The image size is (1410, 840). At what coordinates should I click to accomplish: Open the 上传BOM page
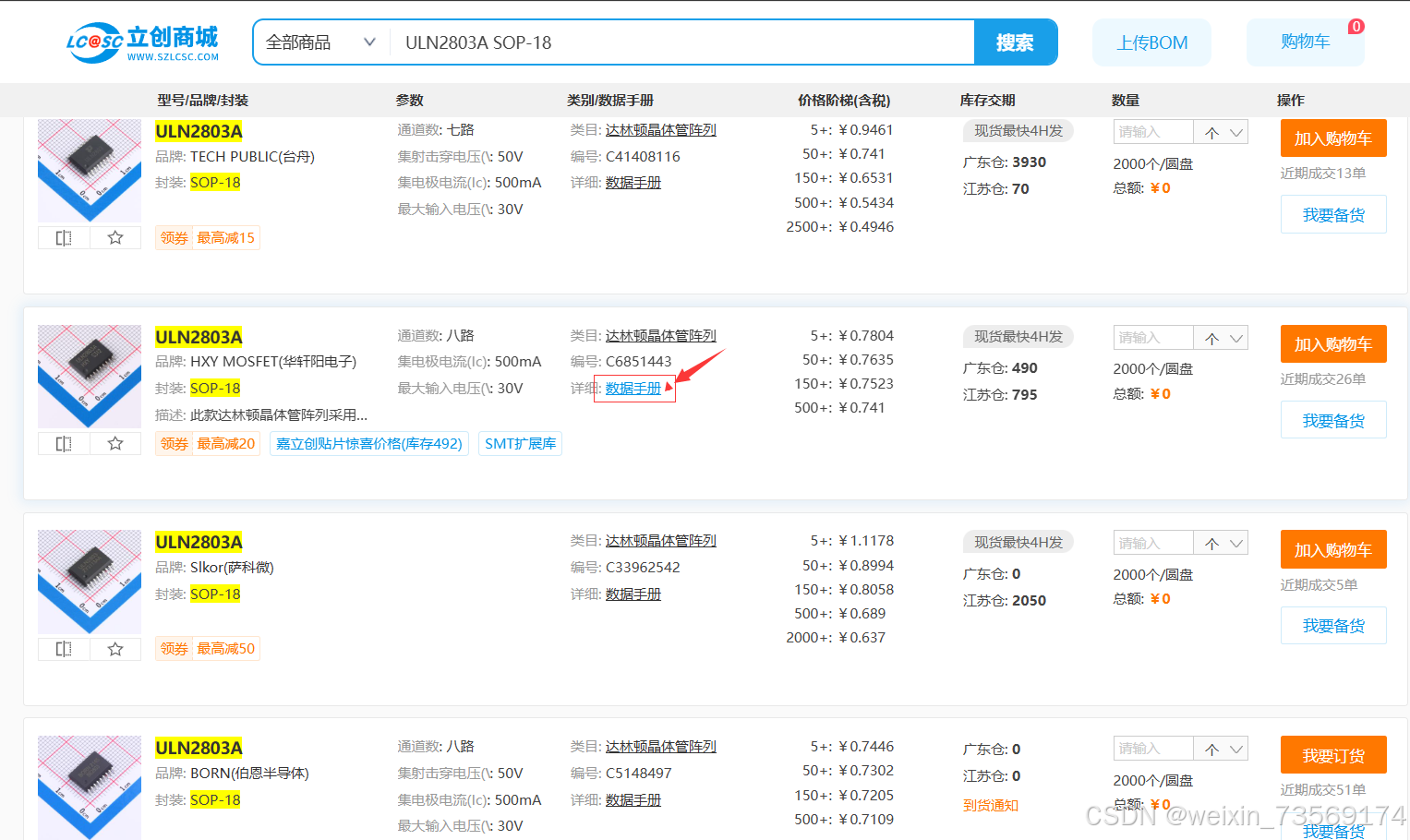pos(1151,42)
